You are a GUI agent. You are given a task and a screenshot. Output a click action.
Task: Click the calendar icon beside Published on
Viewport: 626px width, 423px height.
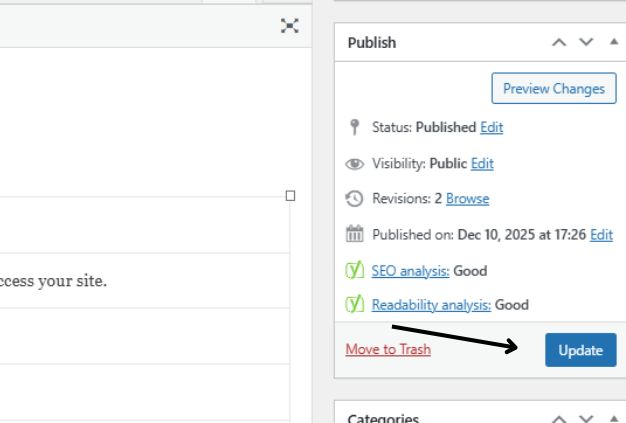click(x=354, y=234)
